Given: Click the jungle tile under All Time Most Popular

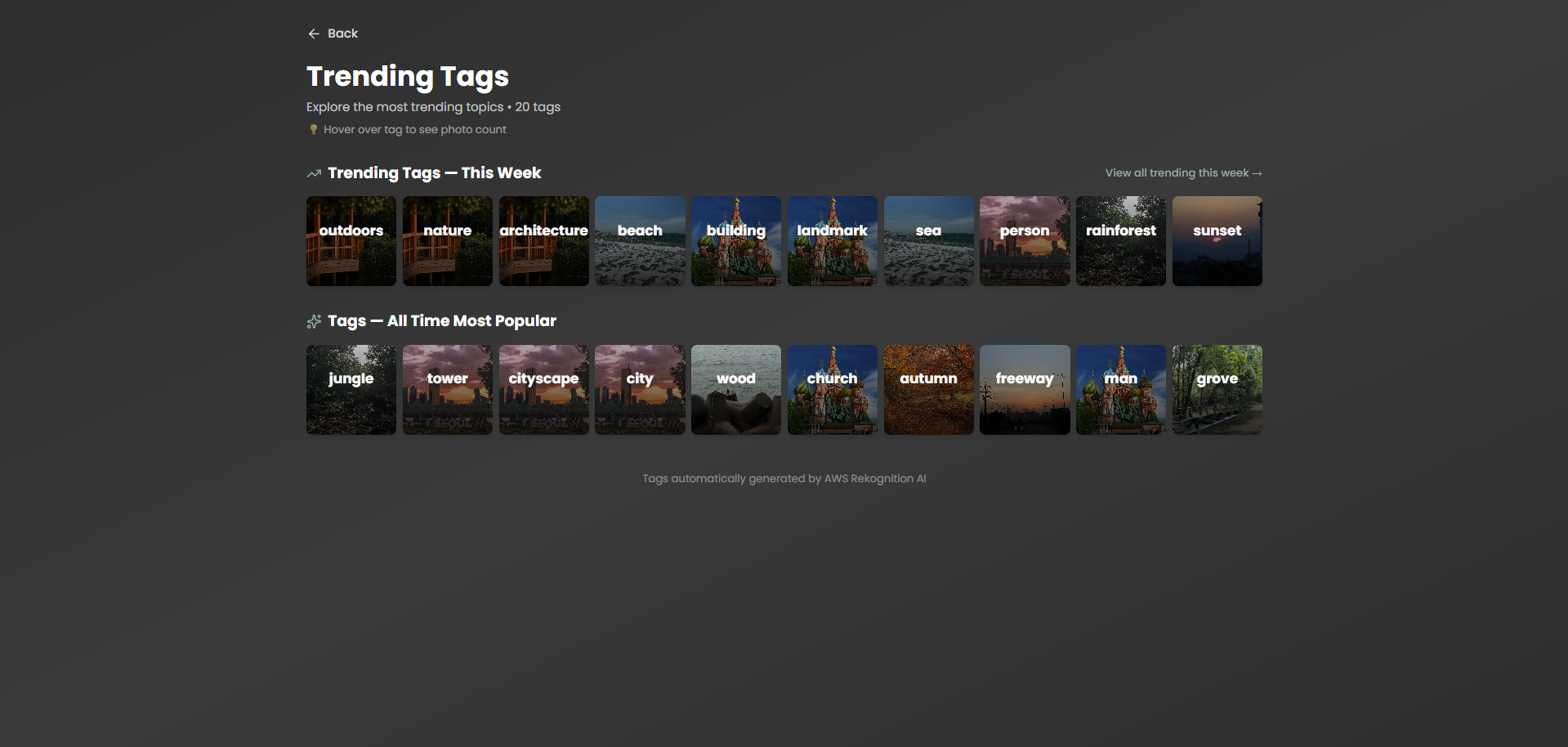Looking at the screenshot, I should point(351,389).
